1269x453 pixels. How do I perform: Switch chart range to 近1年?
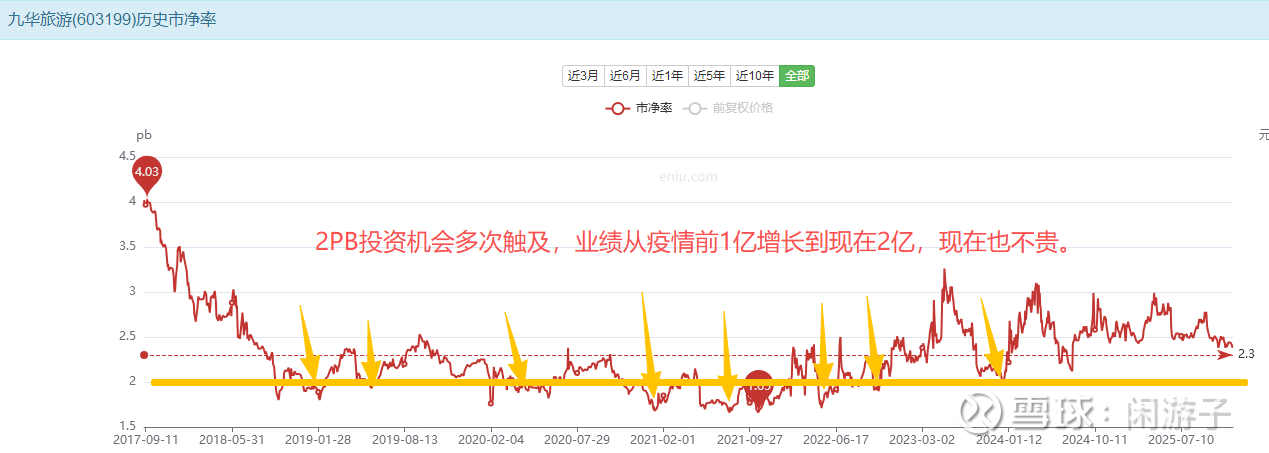[x=667, y=76]
